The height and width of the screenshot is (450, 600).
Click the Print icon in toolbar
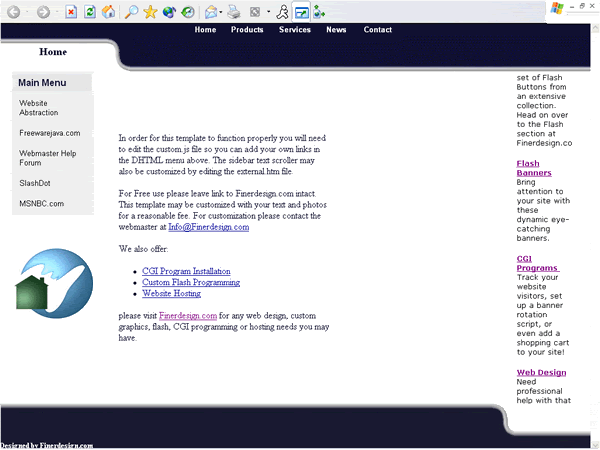[233, 12]
